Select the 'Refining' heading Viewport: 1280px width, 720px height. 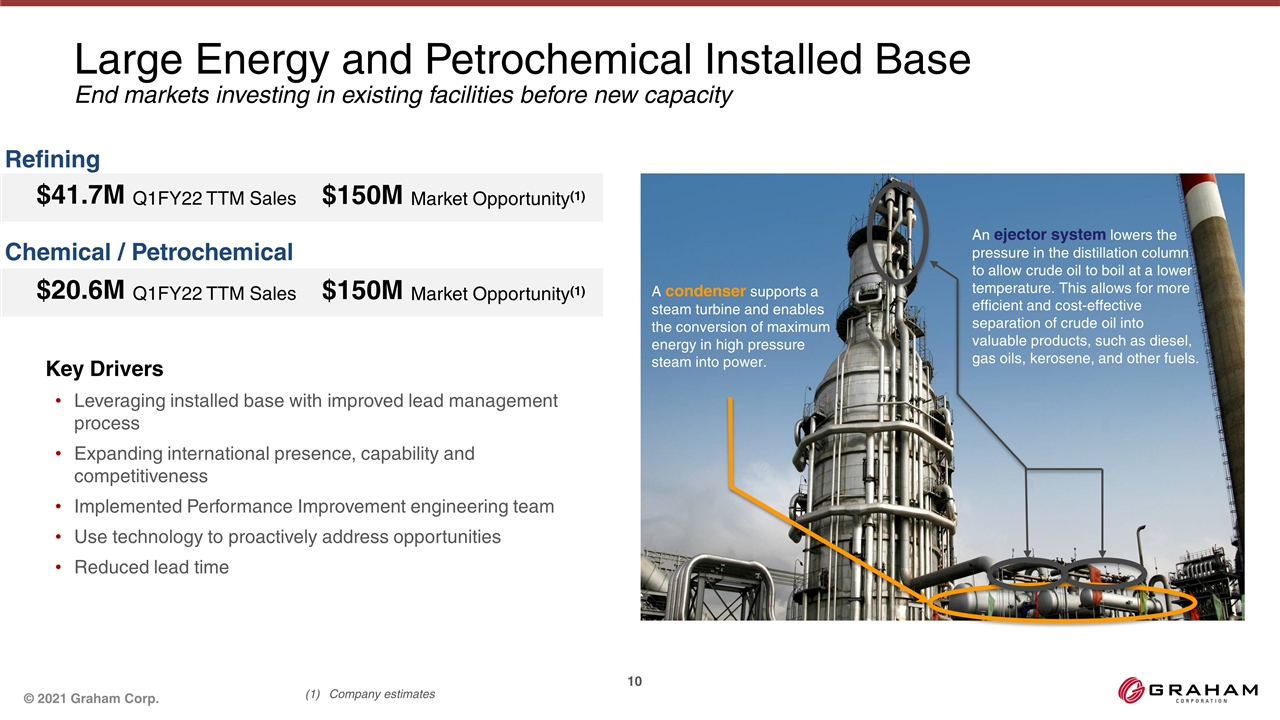tap(53, 159)
